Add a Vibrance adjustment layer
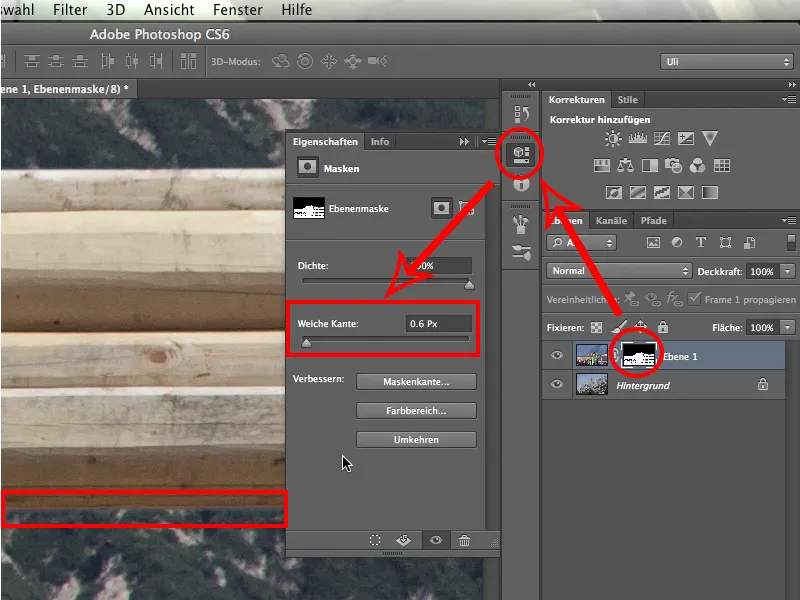Screen dimensions: 800x600 tap(710, 138)
